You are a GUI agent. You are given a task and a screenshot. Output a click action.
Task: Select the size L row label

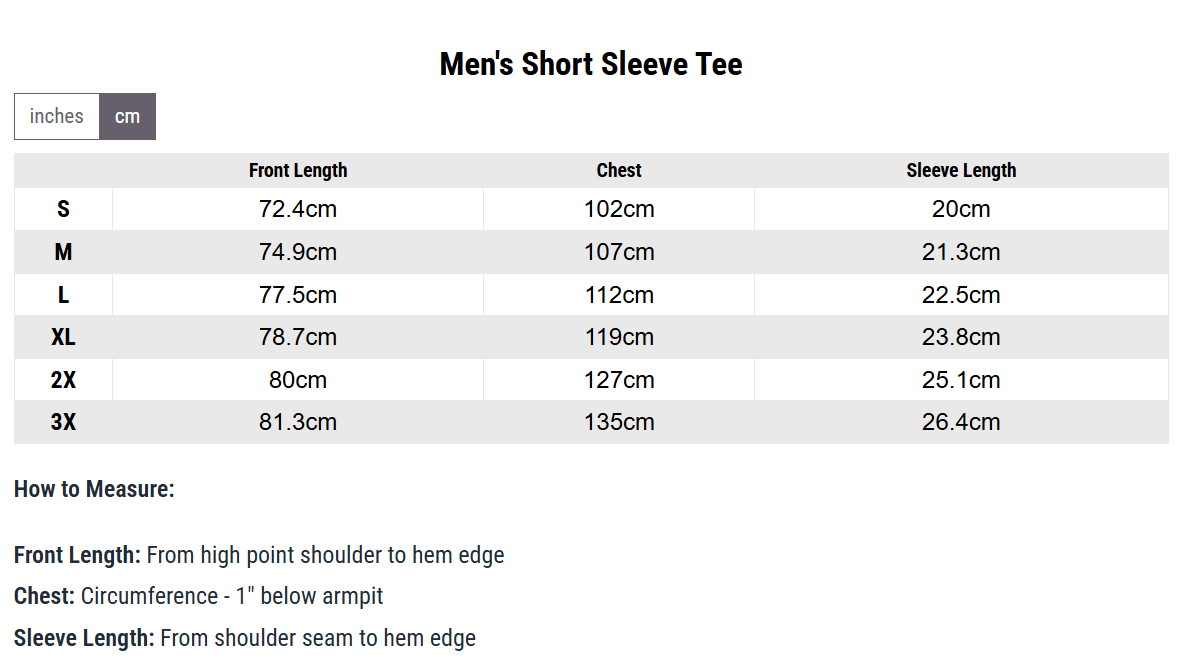63,295
